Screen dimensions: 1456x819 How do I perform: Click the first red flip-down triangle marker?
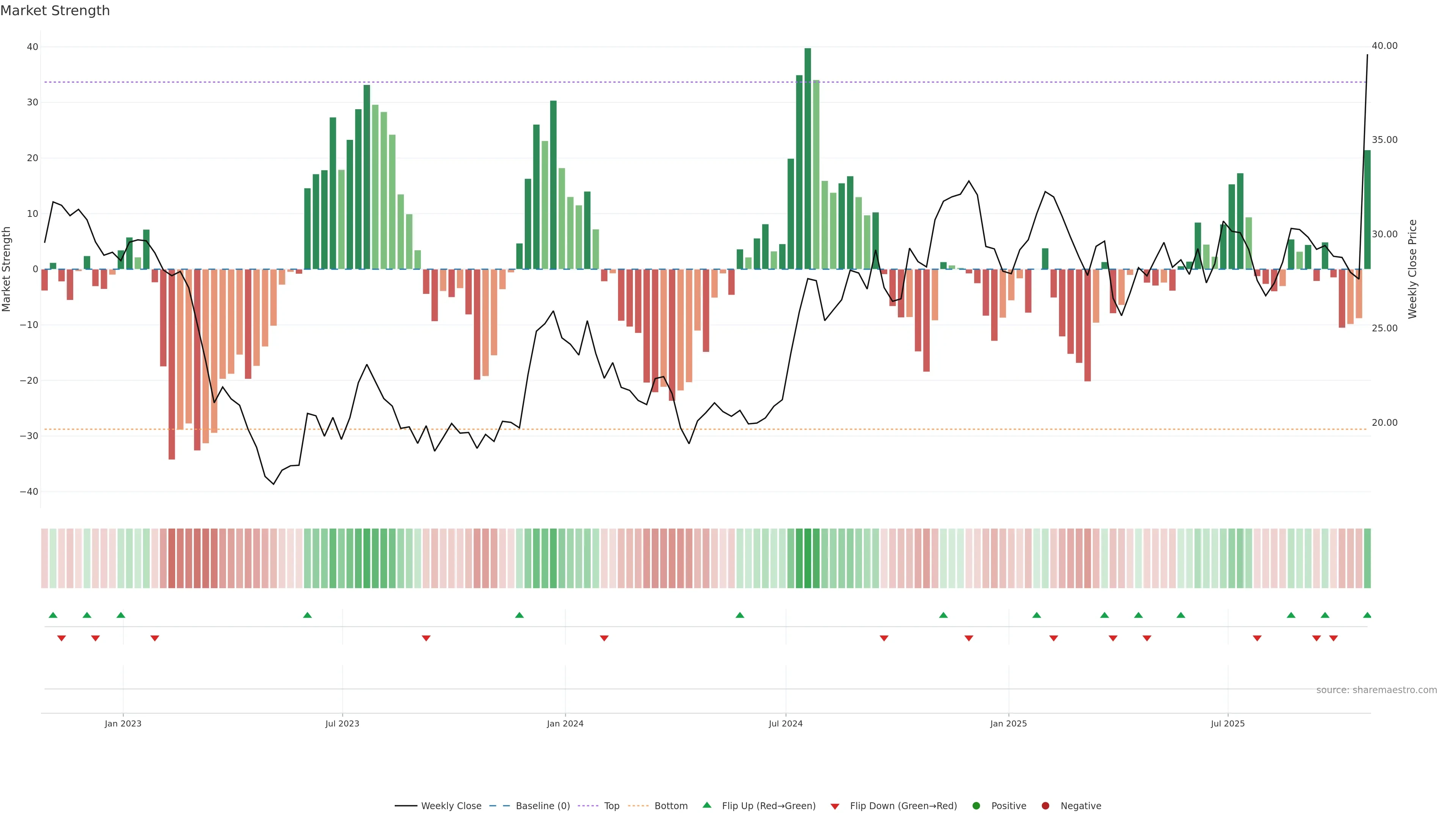pos(61,638)
